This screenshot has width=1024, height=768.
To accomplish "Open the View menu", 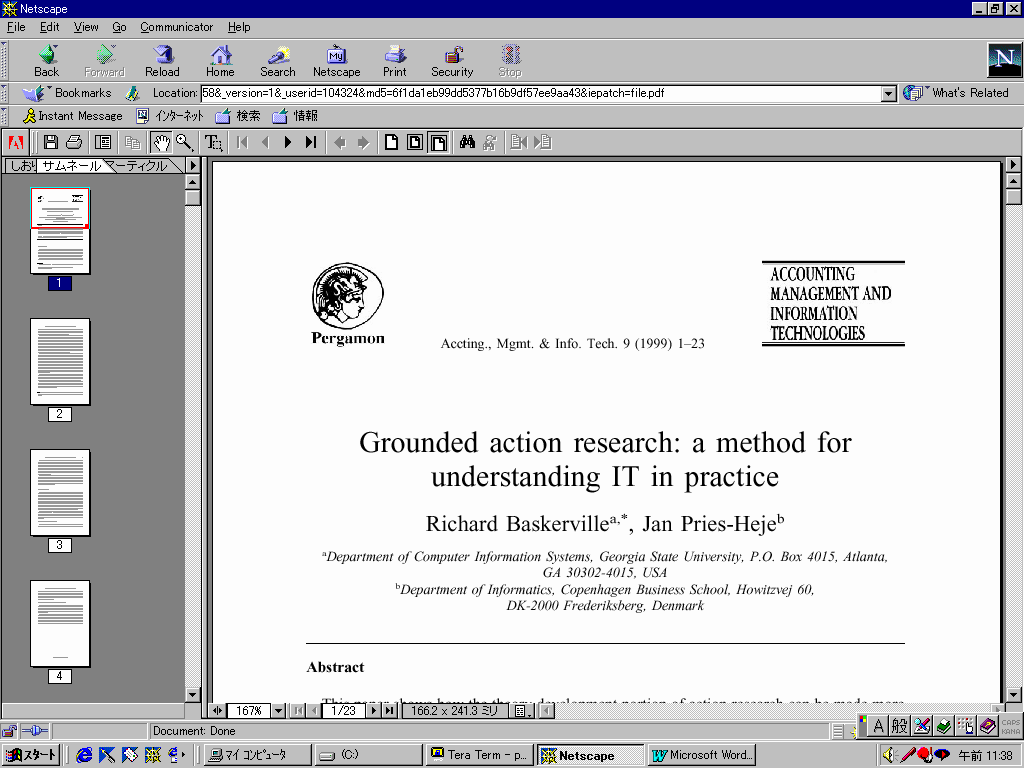I will 86,27.
